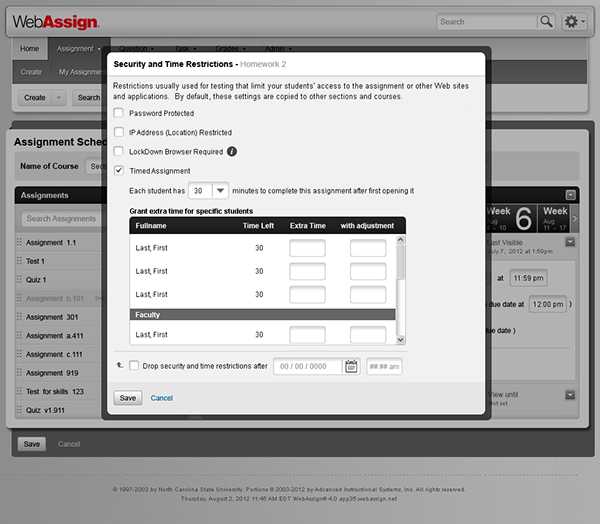
Task: Open the Assignment menu
Action: pyautogui.click(x=79, y=48)
